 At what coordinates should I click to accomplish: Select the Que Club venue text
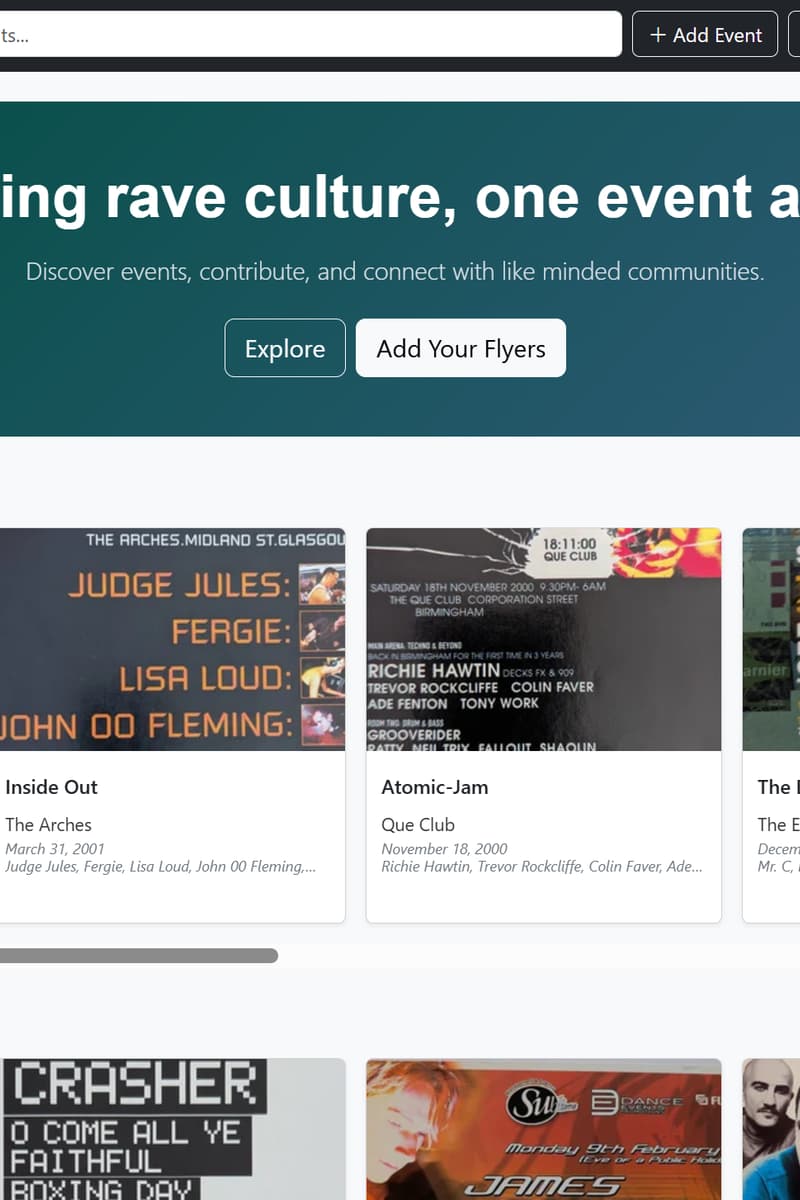[418, 825]
